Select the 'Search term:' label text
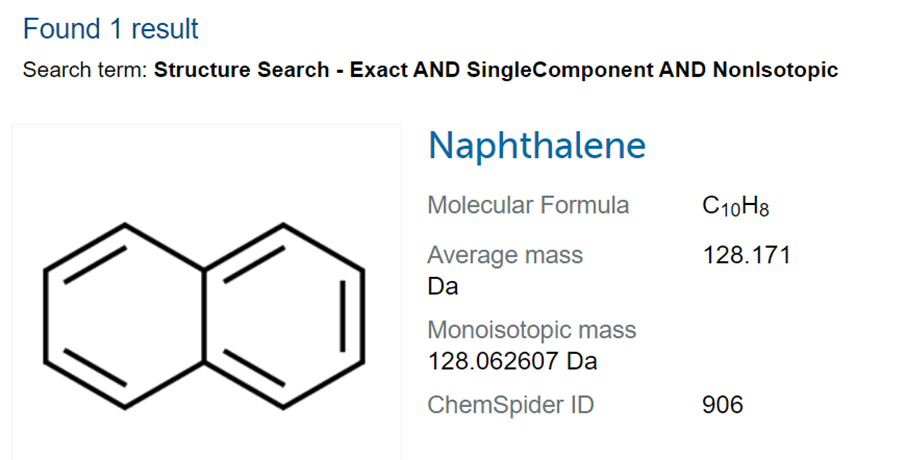Image resolution: width=905 pixels, height=460 pixels. pyautogui.click(x=85, y=70)
